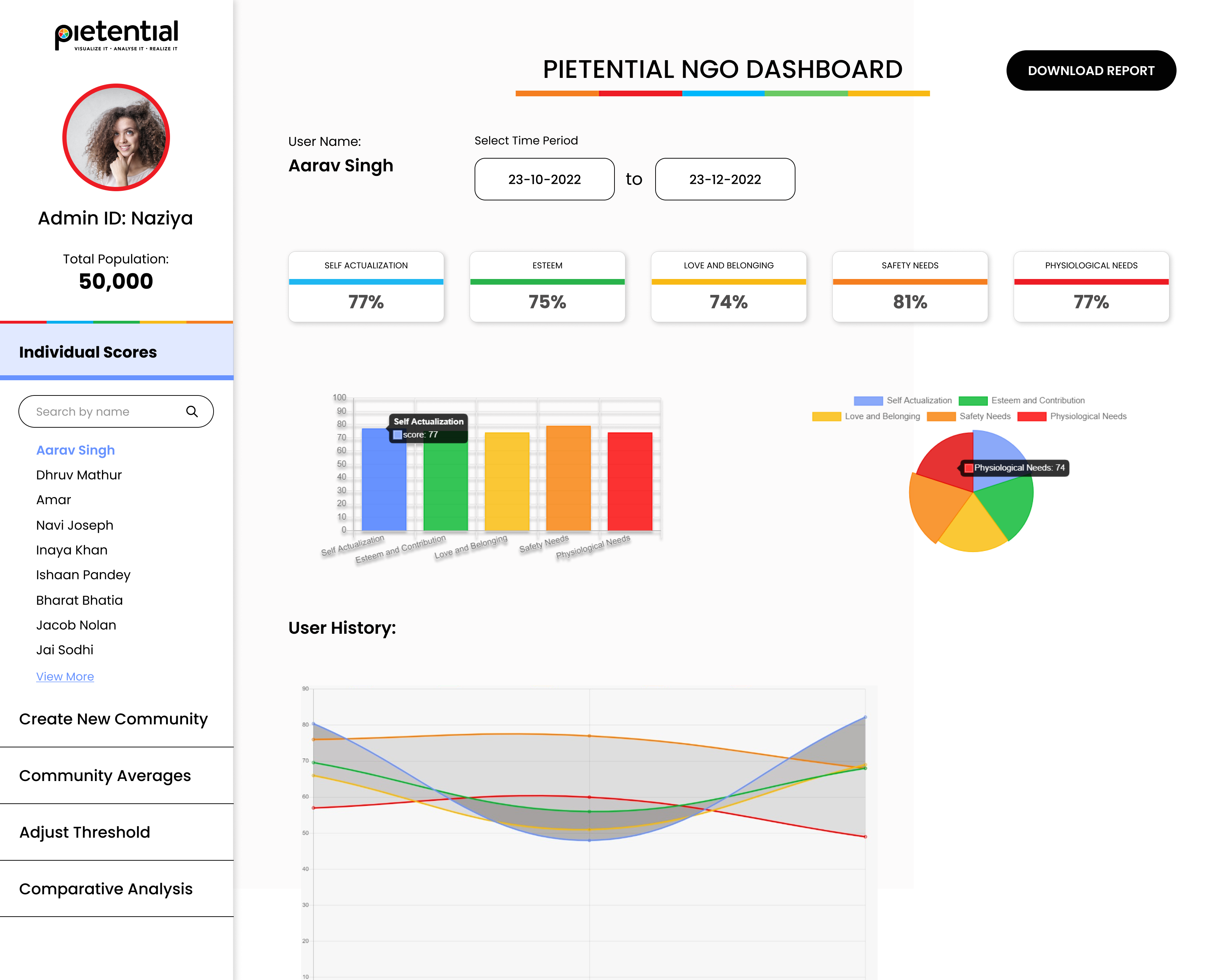Select Aarav Singh in the list

click(x=75, y=450)
